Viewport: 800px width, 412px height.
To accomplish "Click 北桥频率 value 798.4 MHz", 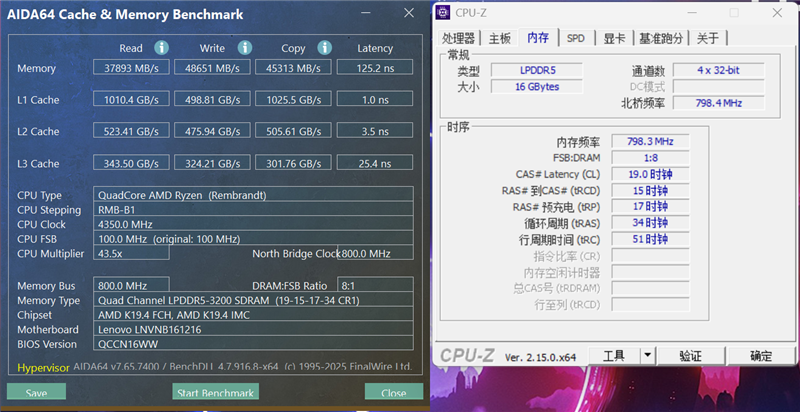I will pos(718,102).
